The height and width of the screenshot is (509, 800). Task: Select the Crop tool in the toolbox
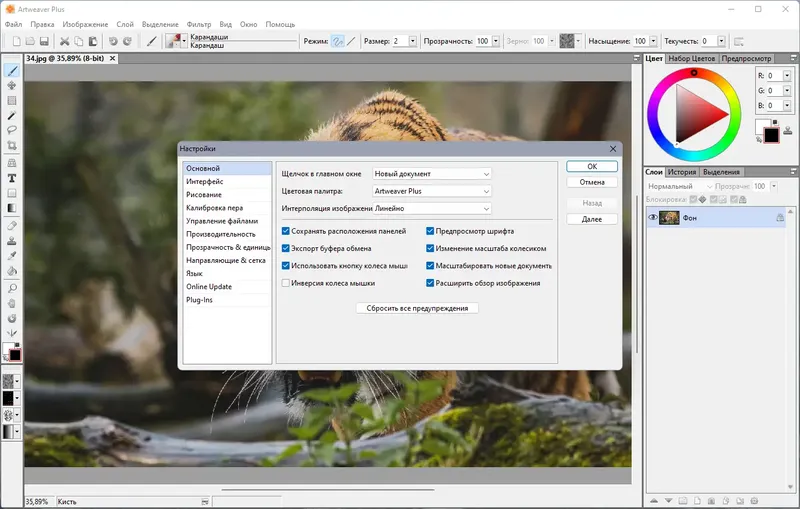tap(12, 146)
